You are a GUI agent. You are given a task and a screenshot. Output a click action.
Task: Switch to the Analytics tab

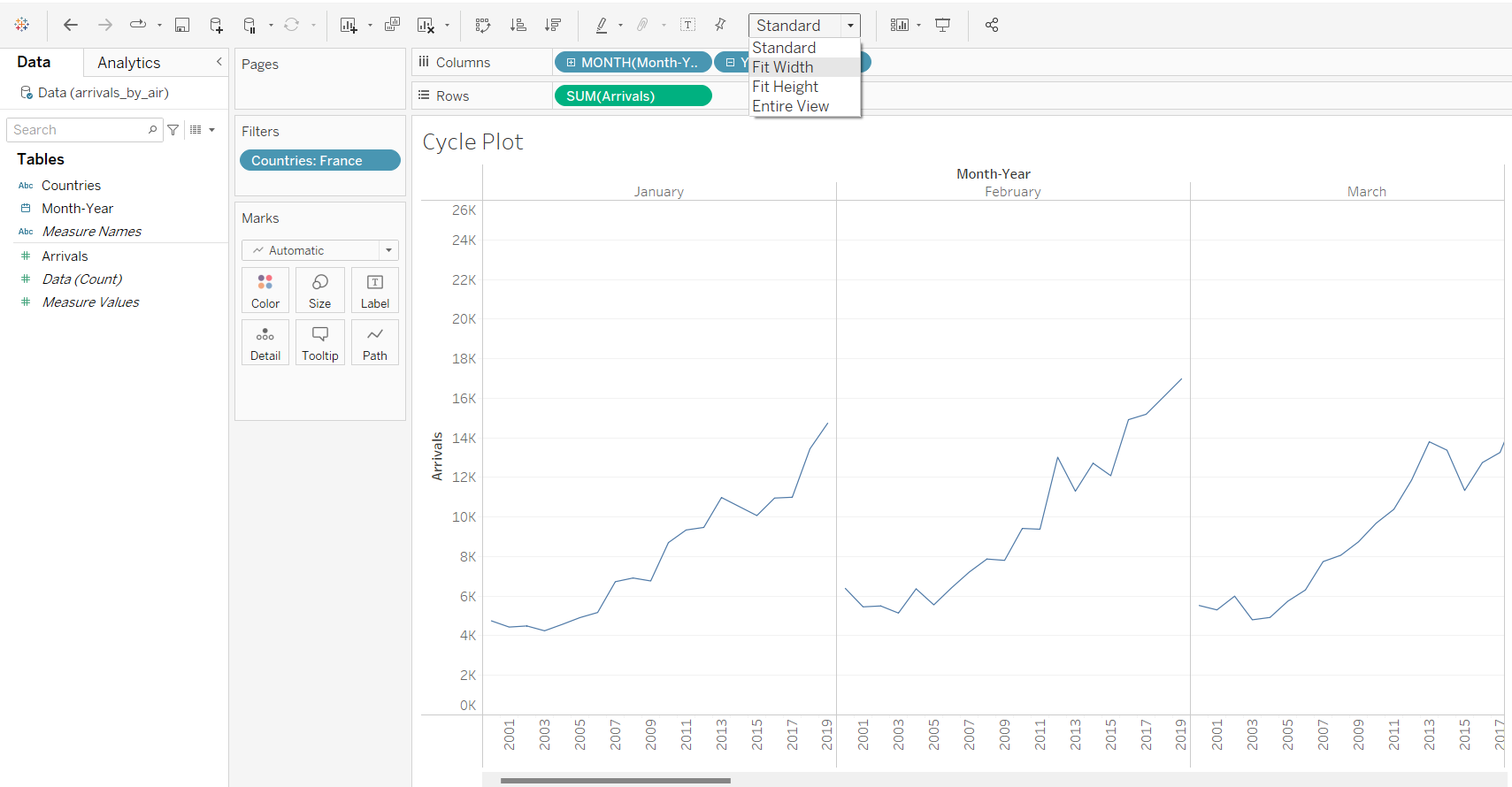point(129,63)
